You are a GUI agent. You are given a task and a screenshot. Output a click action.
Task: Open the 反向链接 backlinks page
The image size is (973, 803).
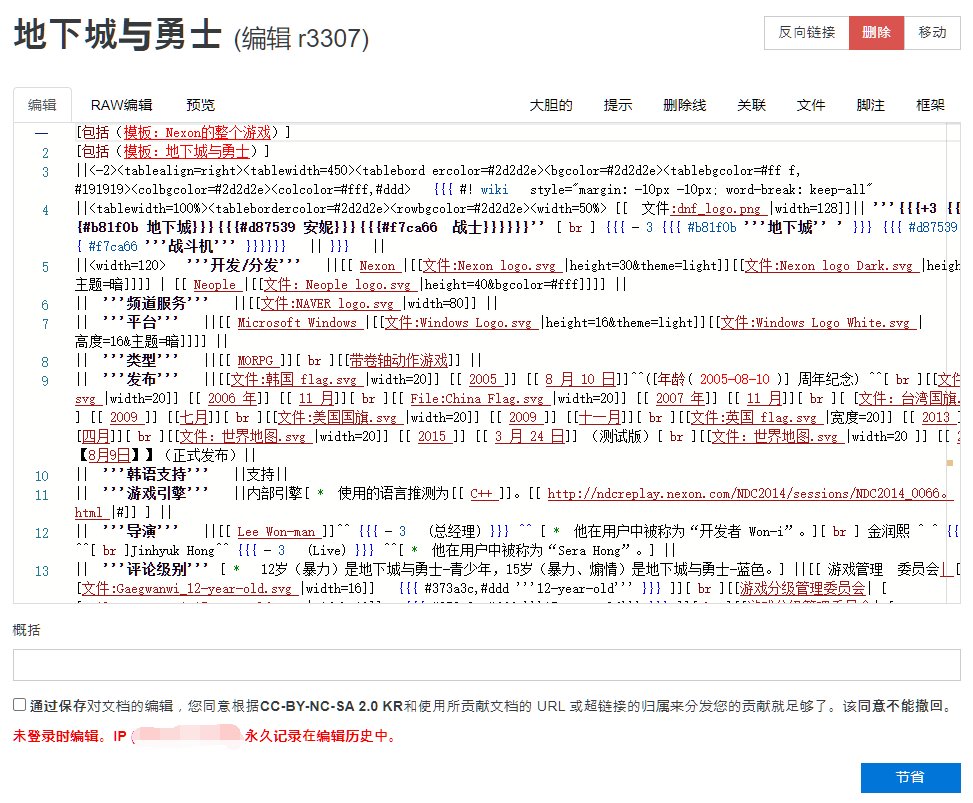807,32
